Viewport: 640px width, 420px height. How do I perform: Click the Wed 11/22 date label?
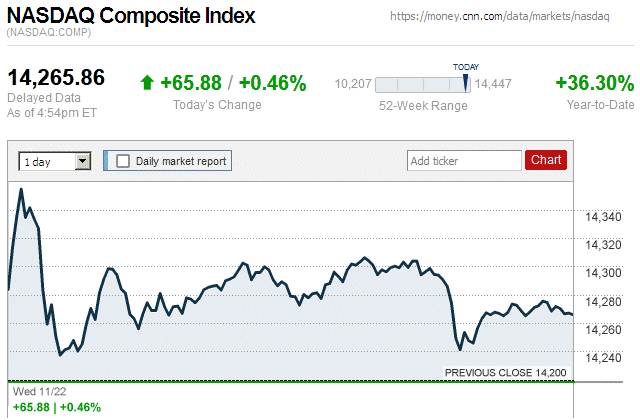[x=34, y=391]
